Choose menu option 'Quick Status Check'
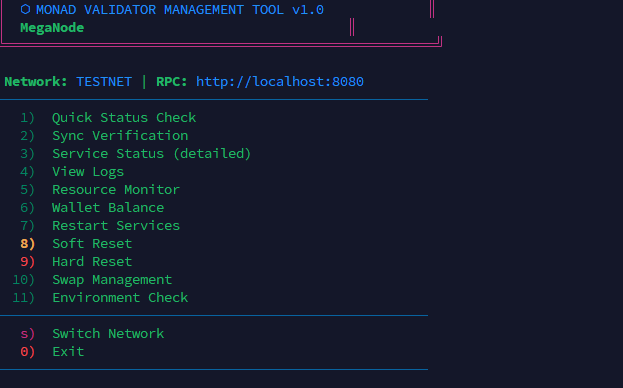 [124, 118]
